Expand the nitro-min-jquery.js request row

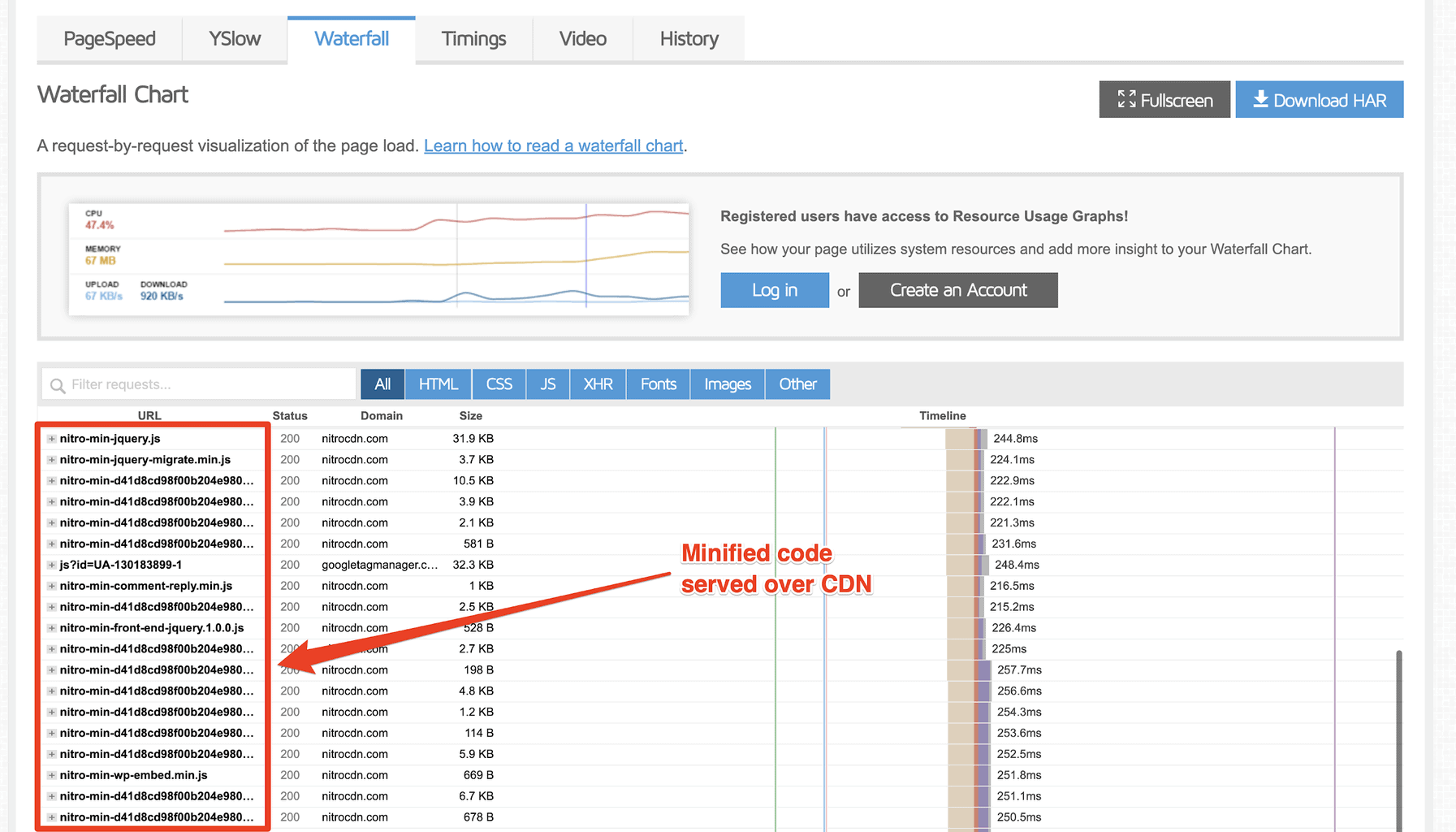click(52, 439)
